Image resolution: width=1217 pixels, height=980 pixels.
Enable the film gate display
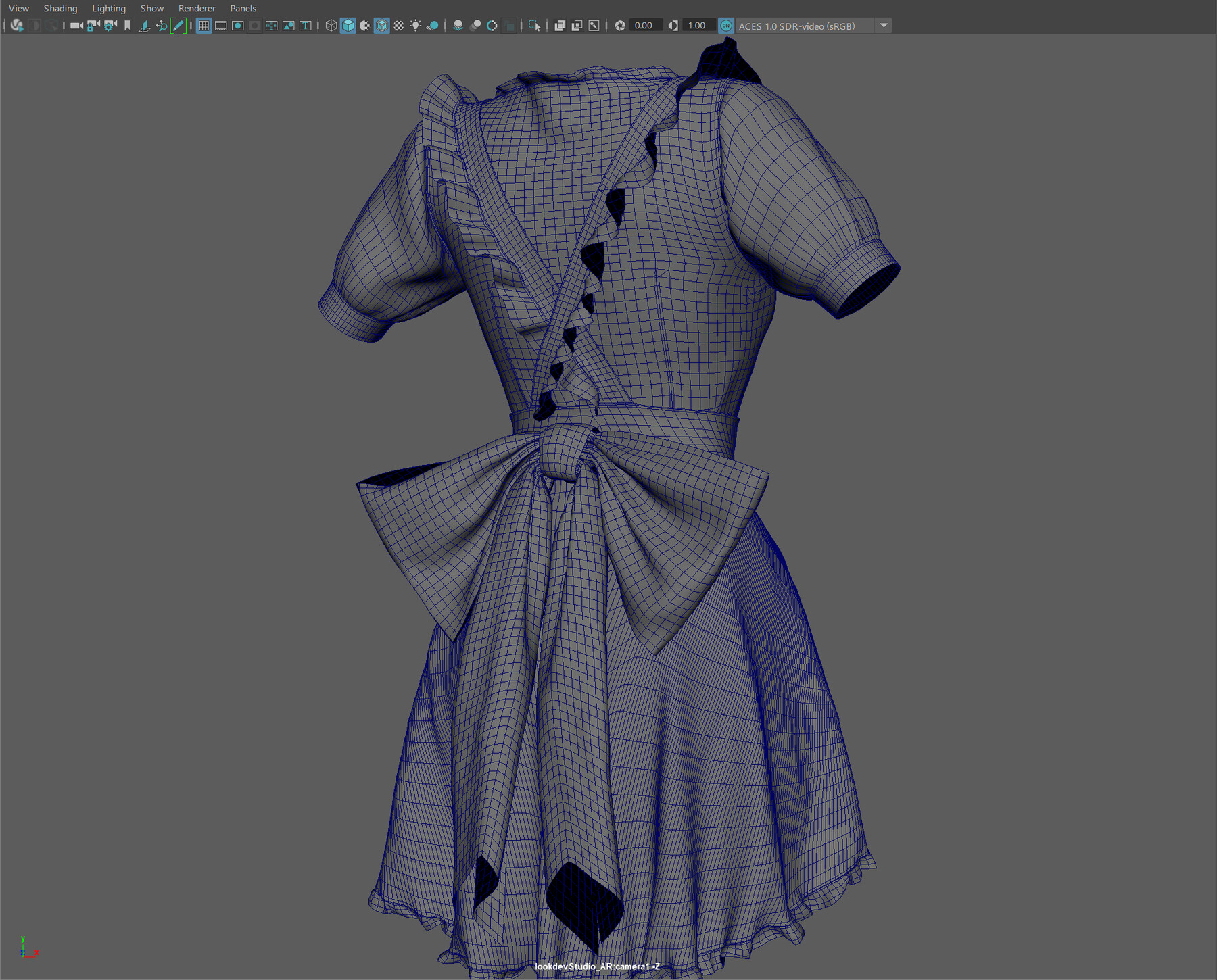[x=221, y=26]
